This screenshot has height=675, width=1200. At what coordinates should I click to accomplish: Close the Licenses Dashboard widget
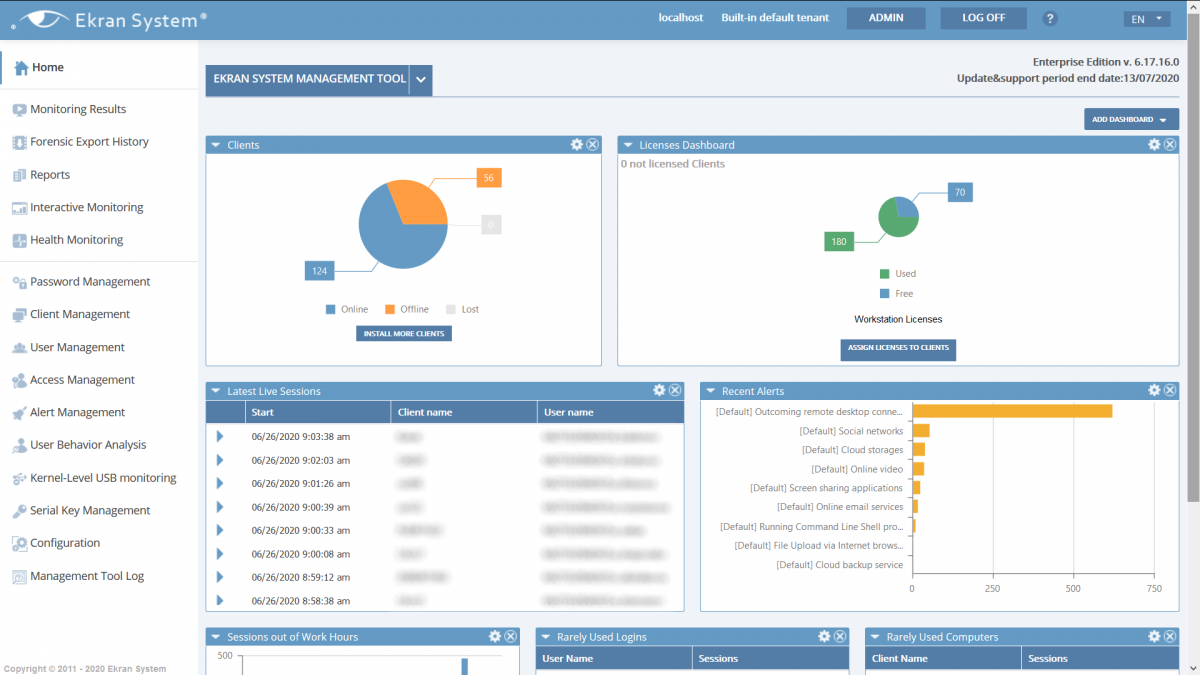pyautogui.click(x=1170, y=145)
